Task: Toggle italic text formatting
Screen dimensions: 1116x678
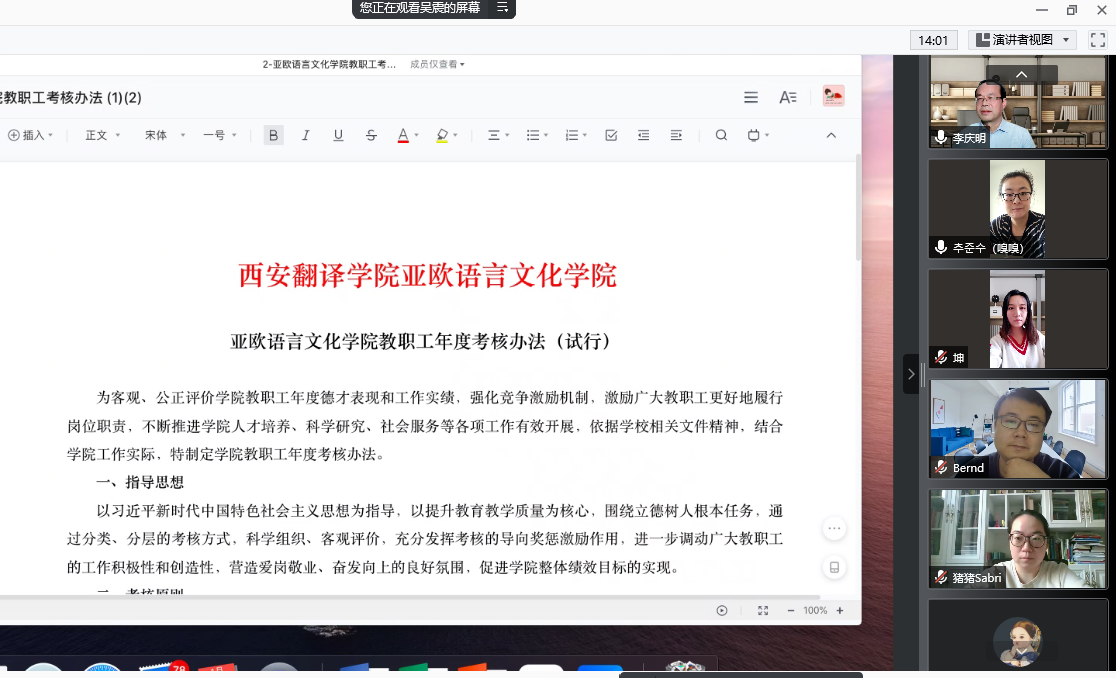Action: coord(306,135)
